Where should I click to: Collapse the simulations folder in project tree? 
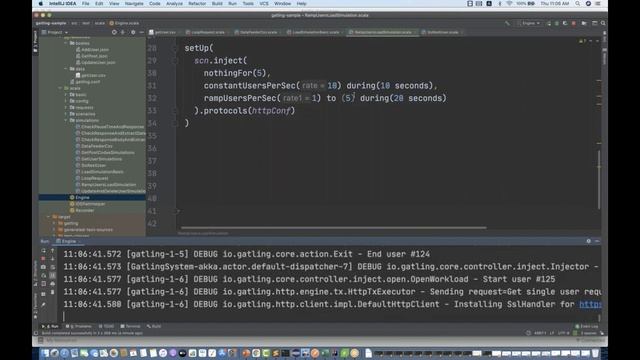click(66, 120)
